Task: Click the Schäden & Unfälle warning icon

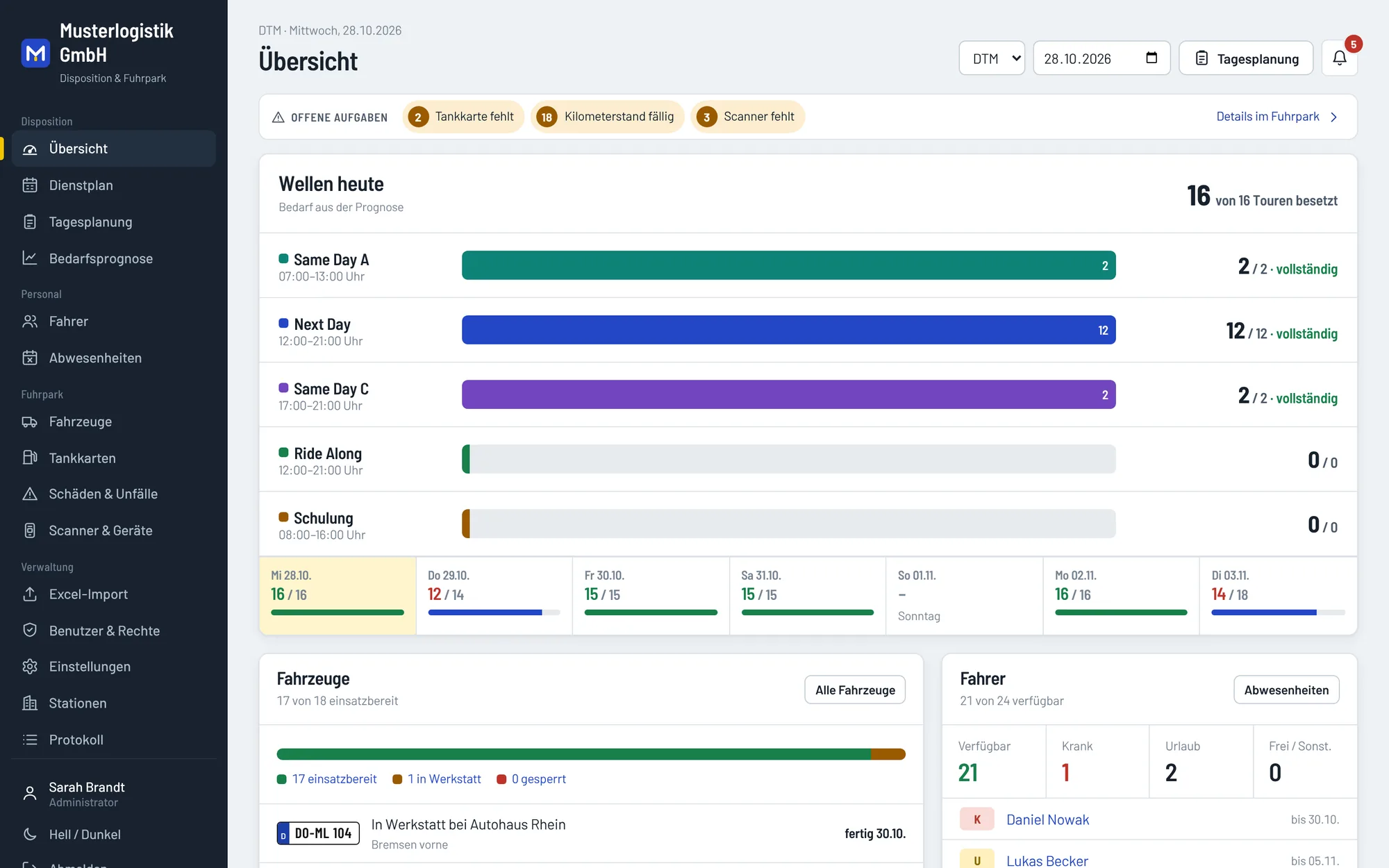Action: click(30, 494)
